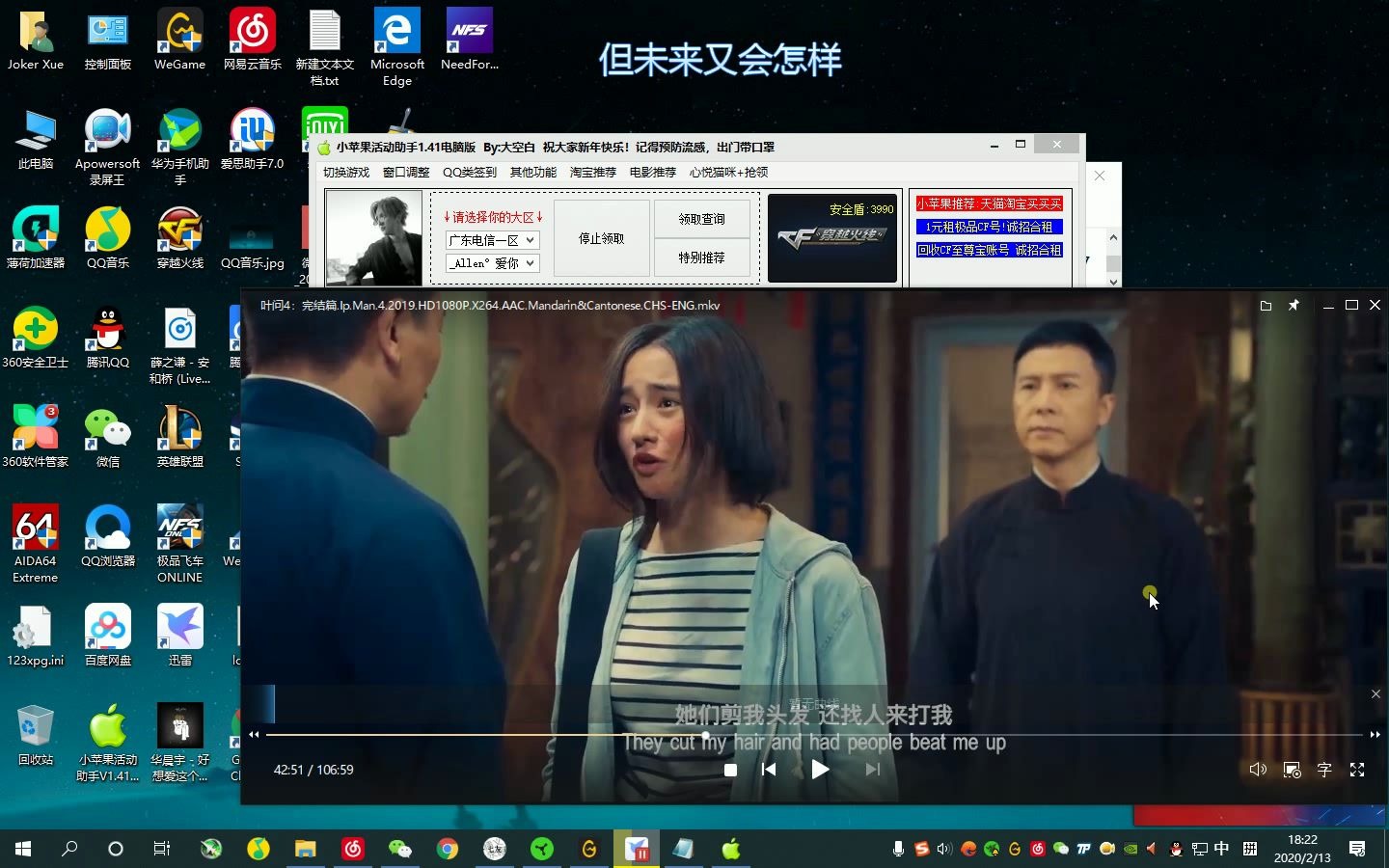Dismiss the preview thumbnail panel via its X

tap(1375, 694)
